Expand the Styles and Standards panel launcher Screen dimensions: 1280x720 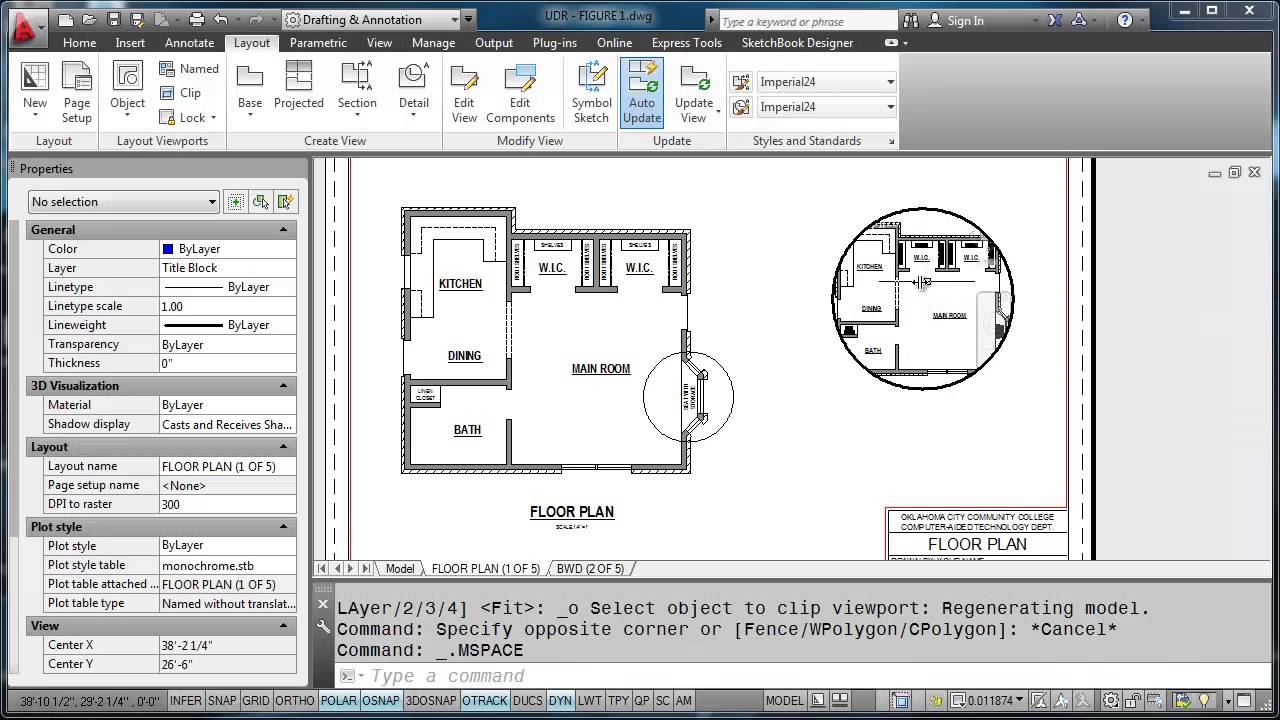pos(891,141)
